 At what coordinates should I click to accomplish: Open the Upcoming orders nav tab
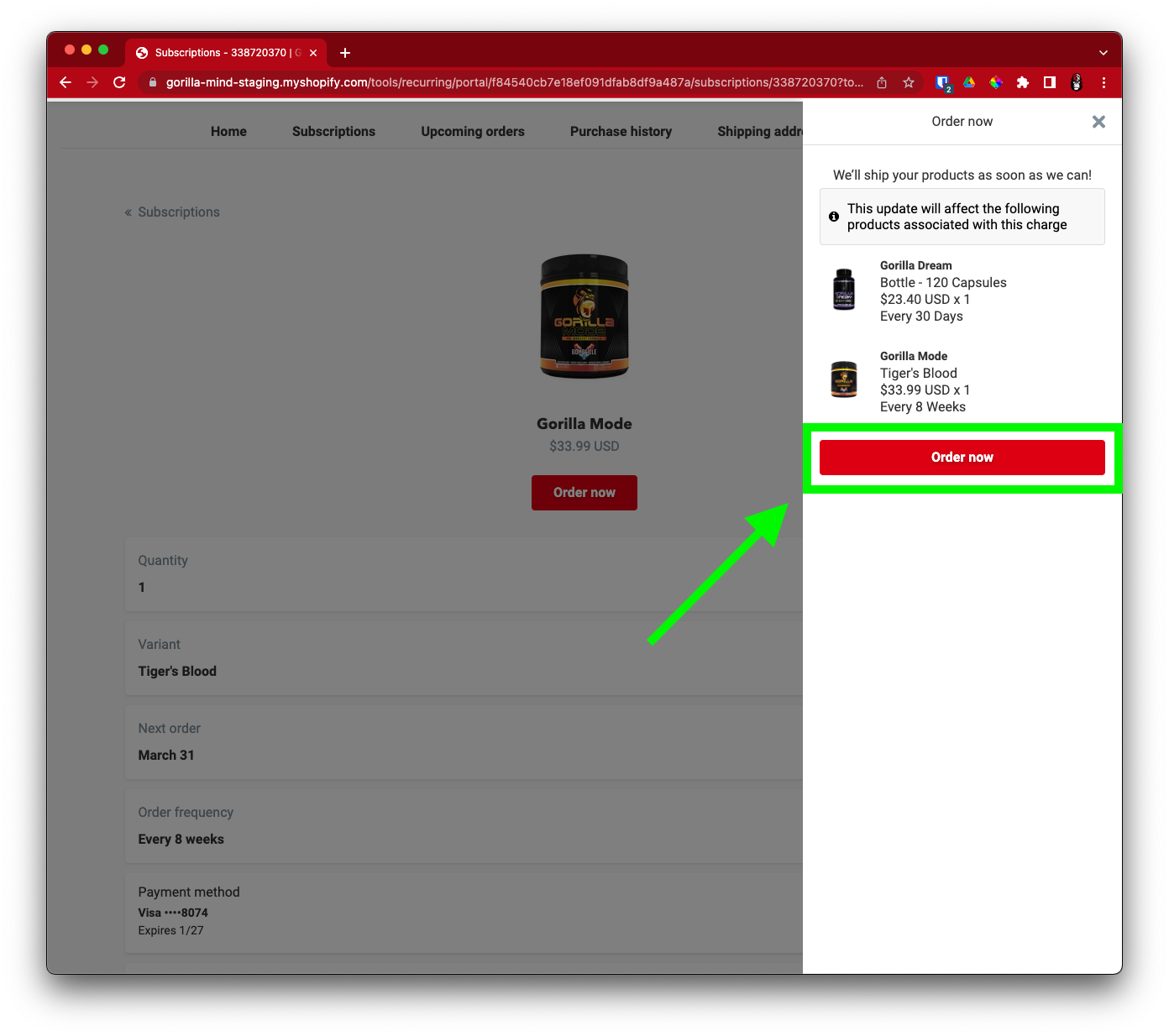click(472, 132)
